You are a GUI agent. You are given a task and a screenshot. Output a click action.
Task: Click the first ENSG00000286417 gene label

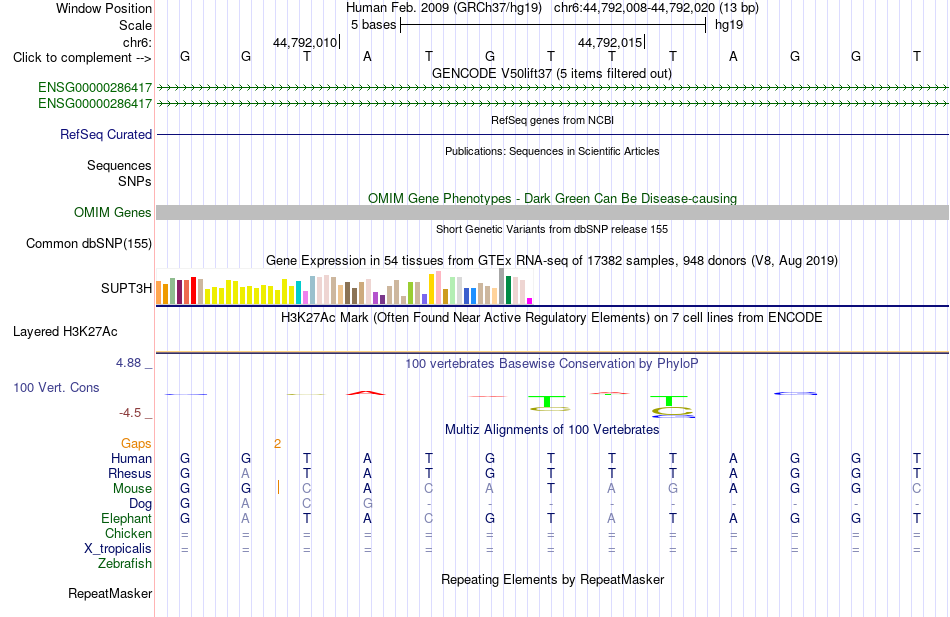point(95,88)
